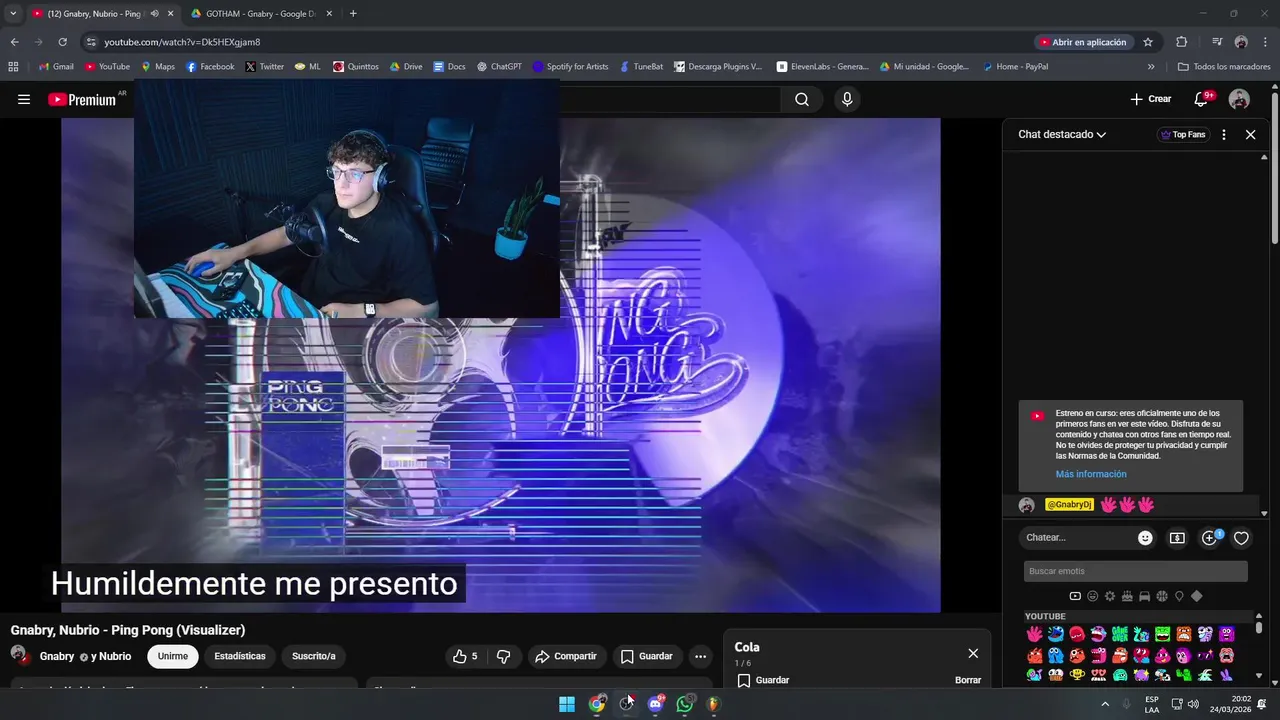Pick the green GAME OVER emote

click(1120, 634)
